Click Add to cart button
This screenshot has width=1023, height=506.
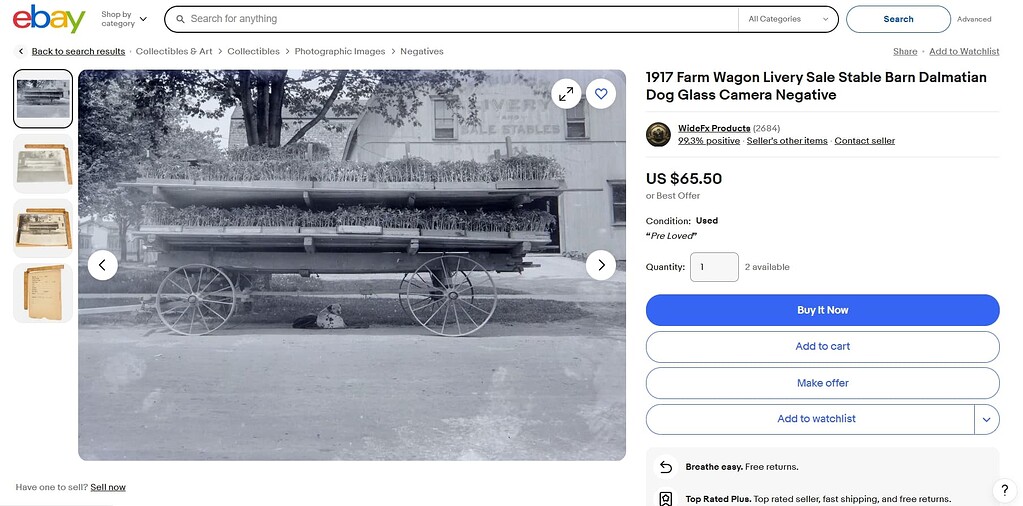click(822, 346)
